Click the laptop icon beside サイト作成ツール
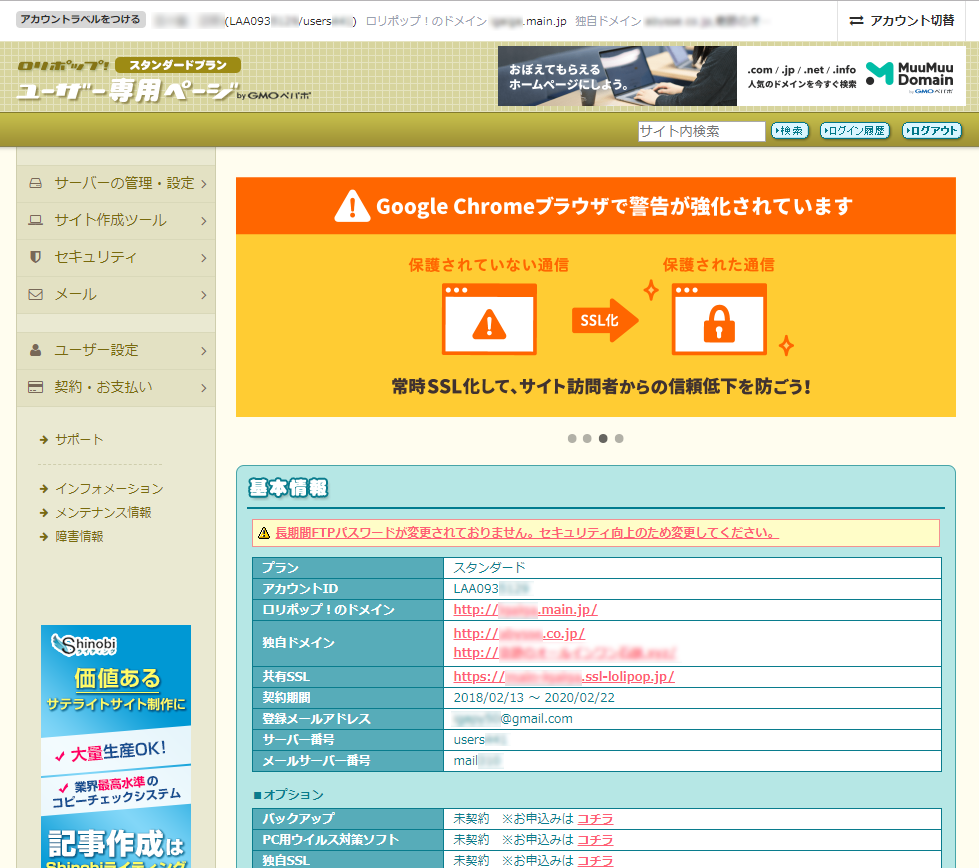The image size is (979, 868). tap(36, 220)
